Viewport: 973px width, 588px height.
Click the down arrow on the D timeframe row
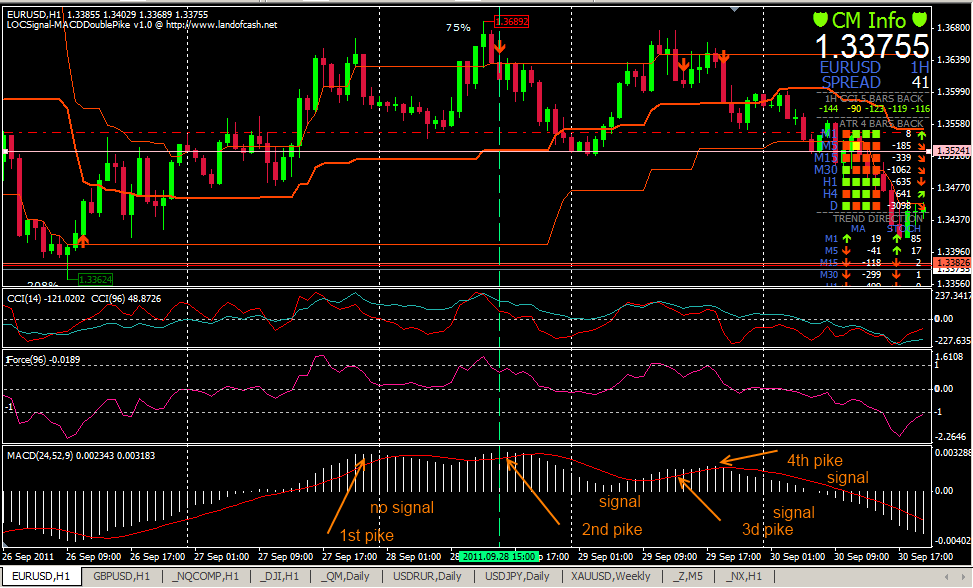(922, 207)
